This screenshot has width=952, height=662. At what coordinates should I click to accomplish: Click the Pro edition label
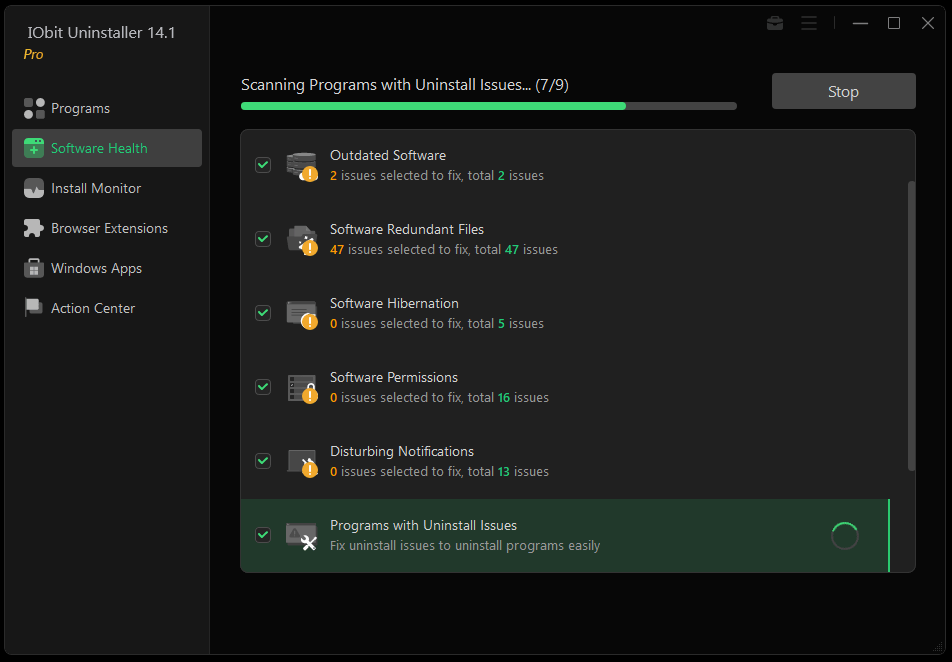(33, 55)
